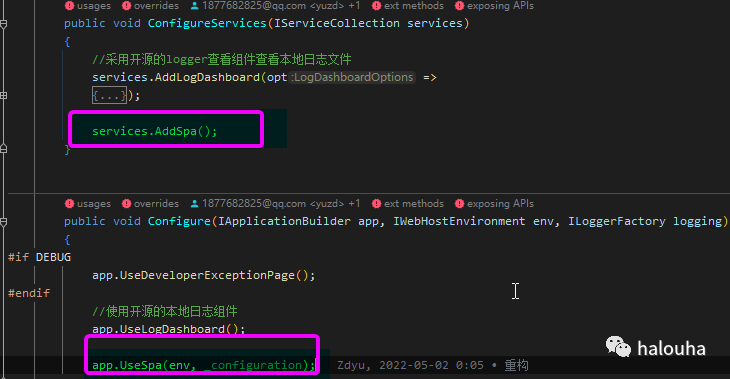The width and height of the screenshot is (730, 379).
Task: Click the comment above app.UseLogDashboard
Action: pyautogui.click(x=165, y=311)
